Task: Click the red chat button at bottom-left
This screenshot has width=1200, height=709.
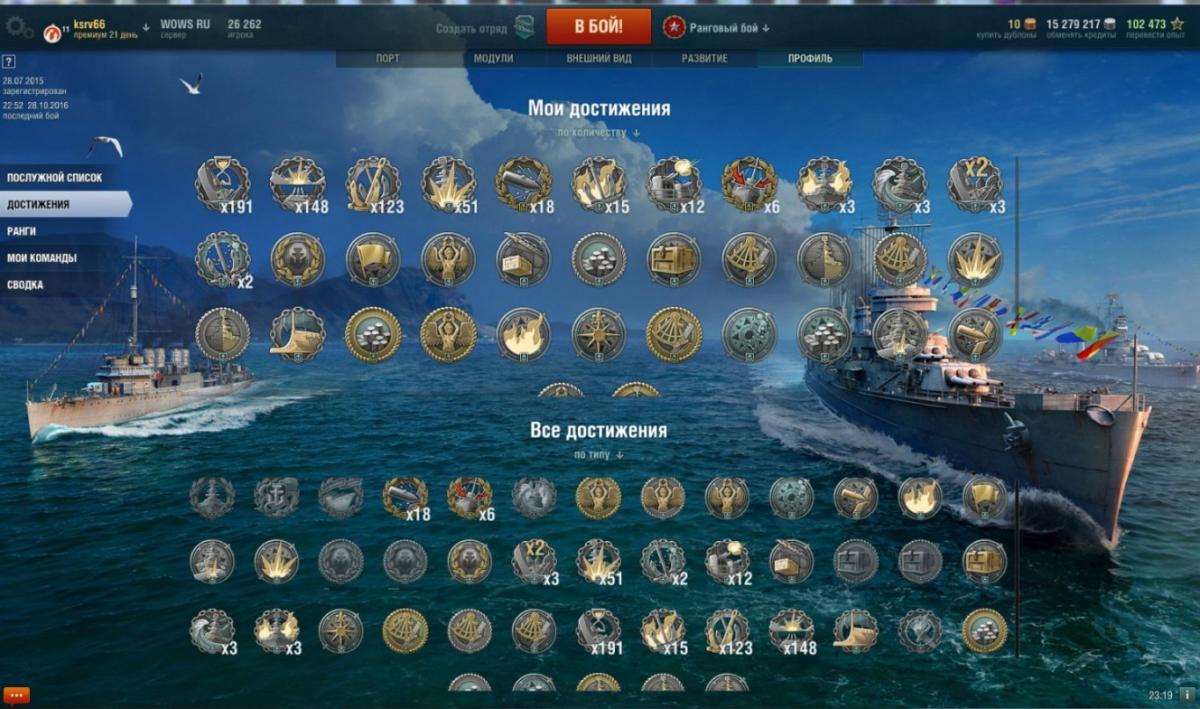Action: click(x=17, y=695)
